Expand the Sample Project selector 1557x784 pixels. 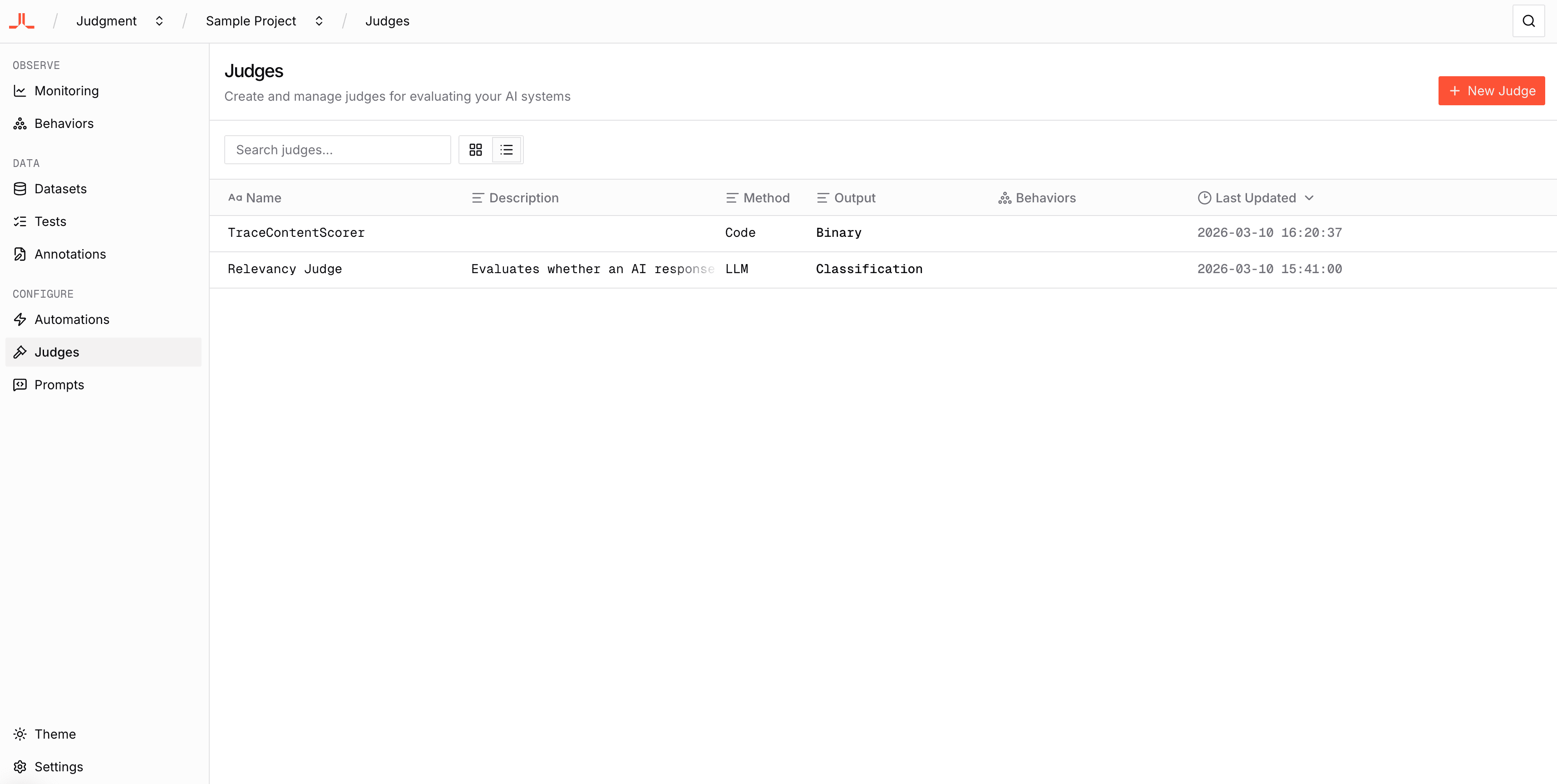coord(319,20)
